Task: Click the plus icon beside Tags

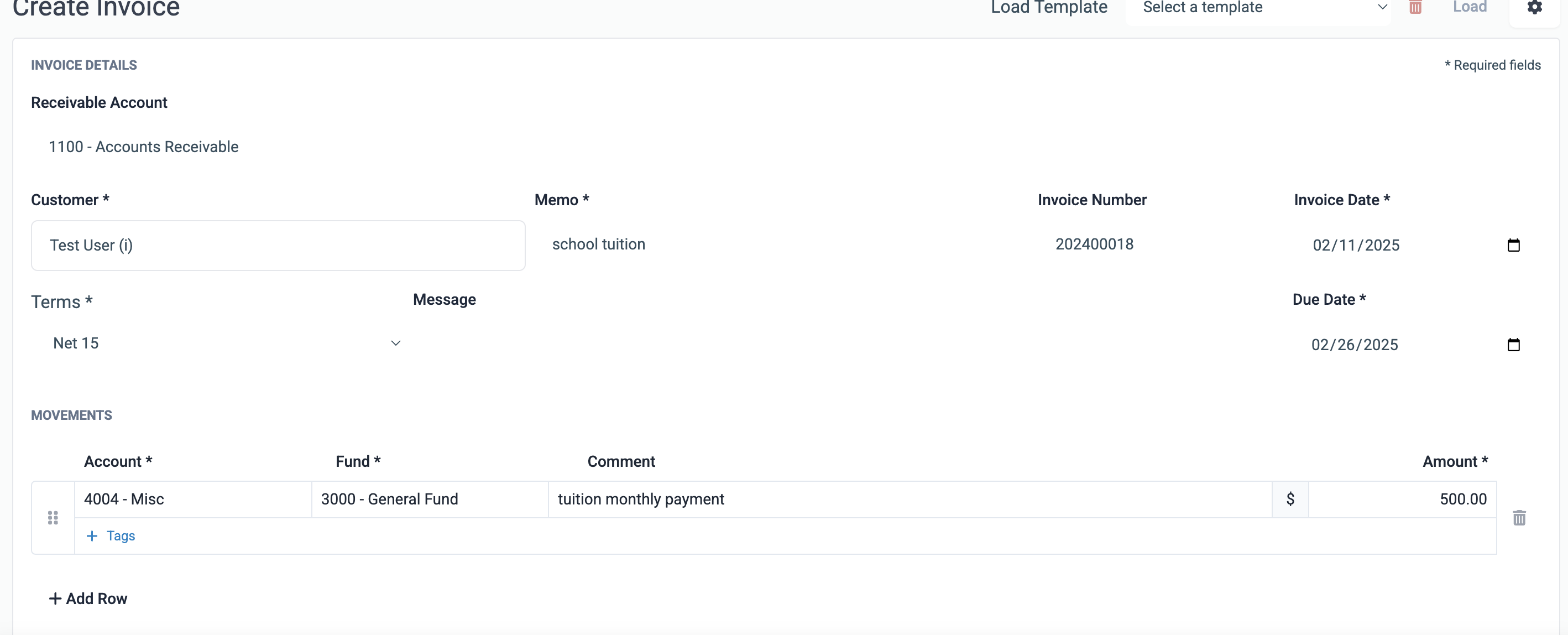Action: (92, 536)
